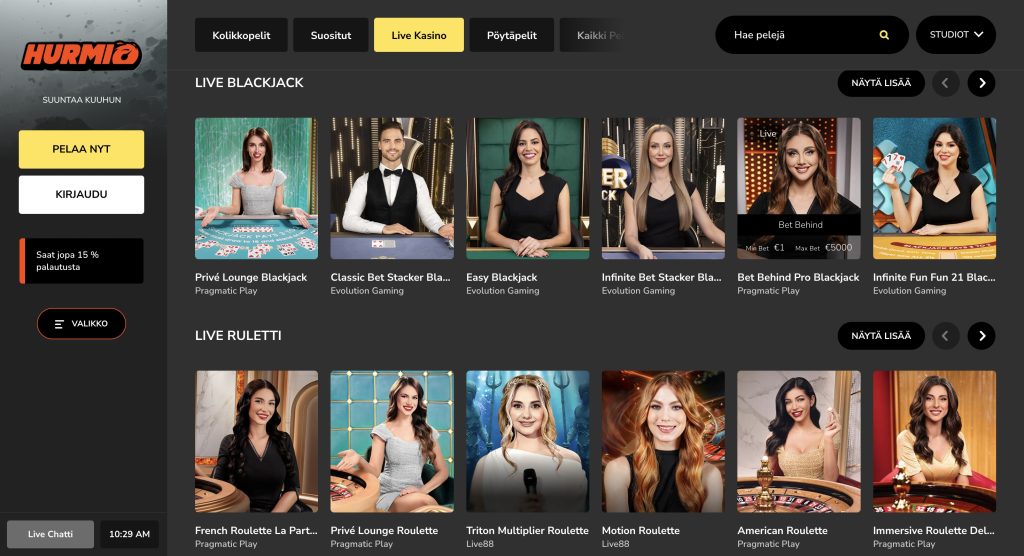This screenshot has height=556, width=1024.
Task: Show previous Live Ruletti games arrow
Action: click(945, 336)
